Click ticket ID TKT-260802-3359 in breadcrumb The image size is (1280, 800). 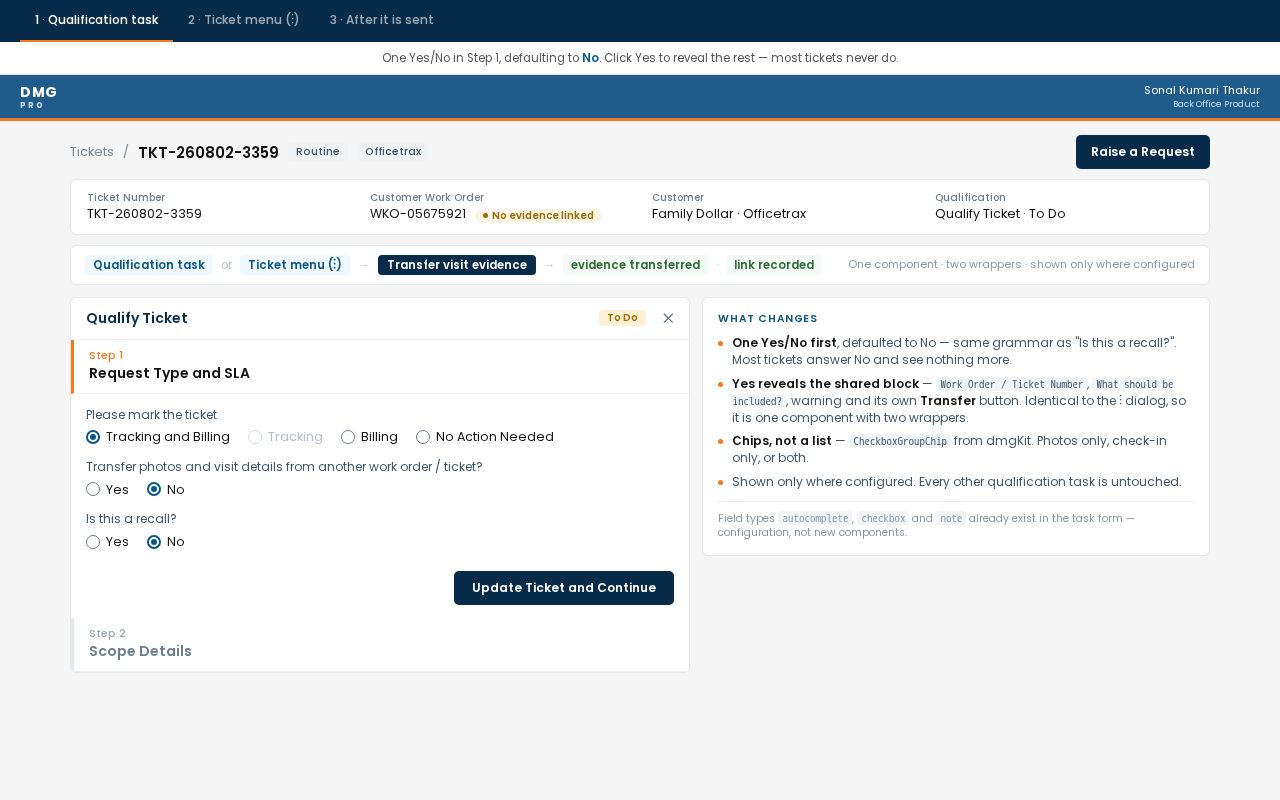click(x=208, y=152)
